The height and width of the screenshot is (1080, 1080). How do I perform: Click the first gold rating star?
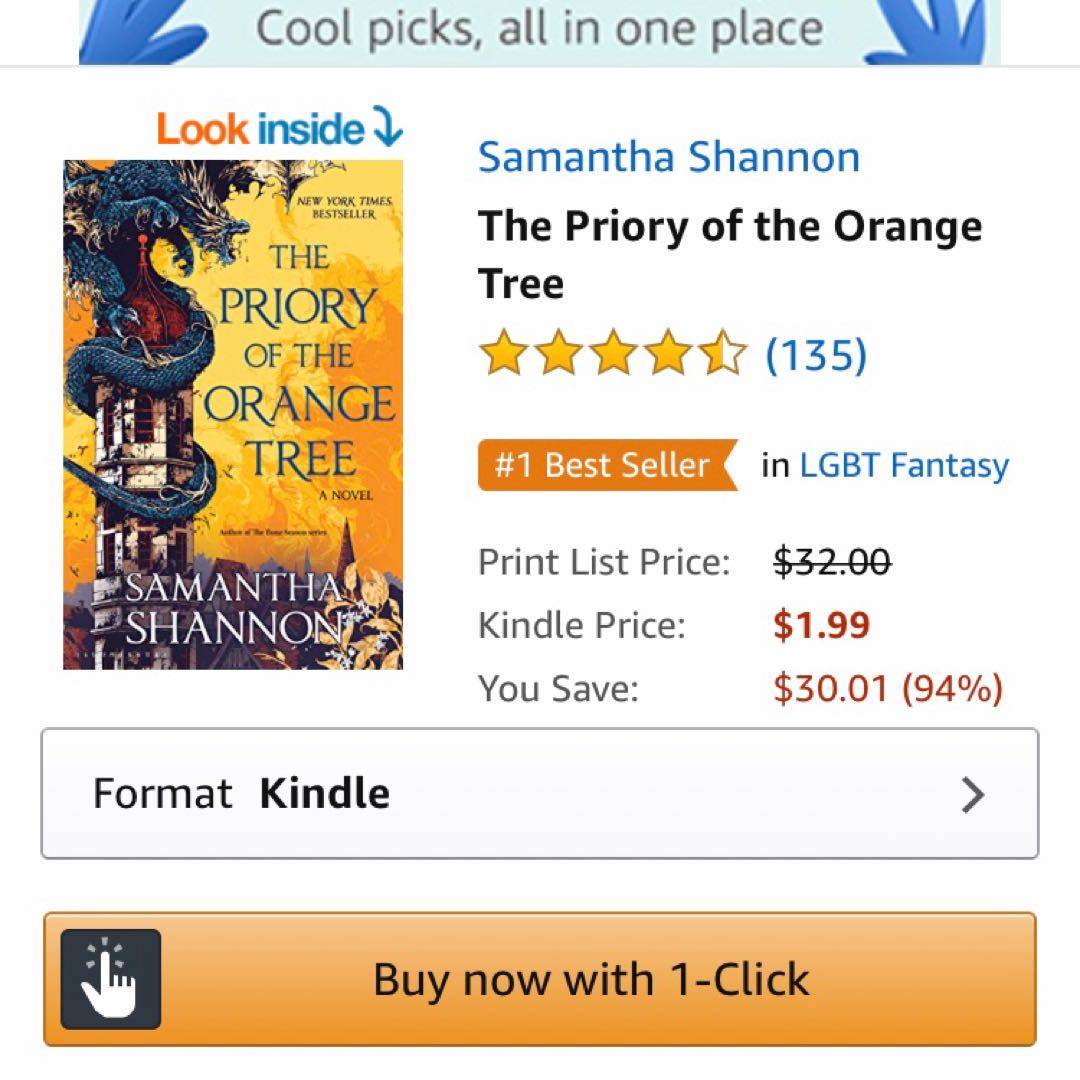tap(502, 353)
